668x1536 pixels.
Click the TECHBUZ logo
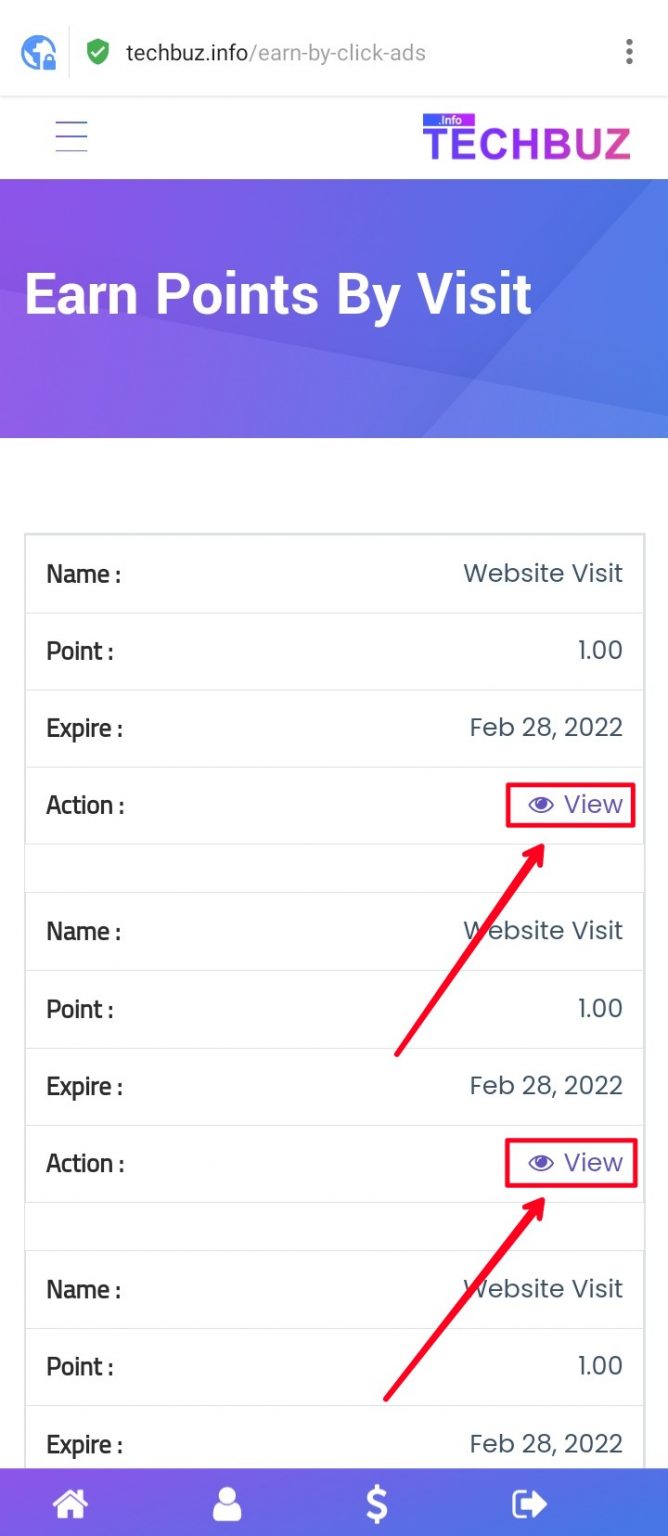coord(526,138)
